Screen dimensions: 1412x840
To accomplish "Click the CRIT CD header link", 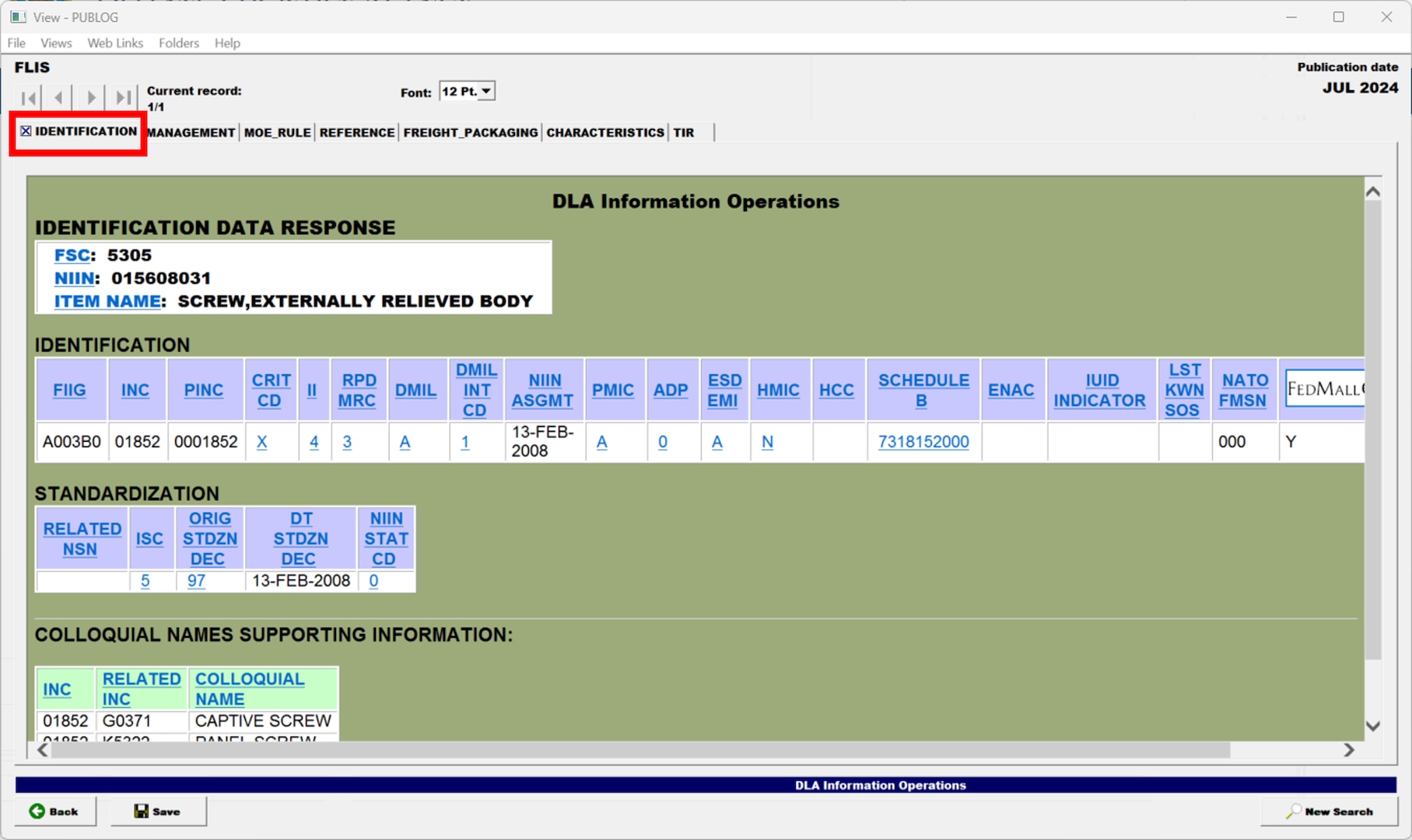I will pos(271,390).
